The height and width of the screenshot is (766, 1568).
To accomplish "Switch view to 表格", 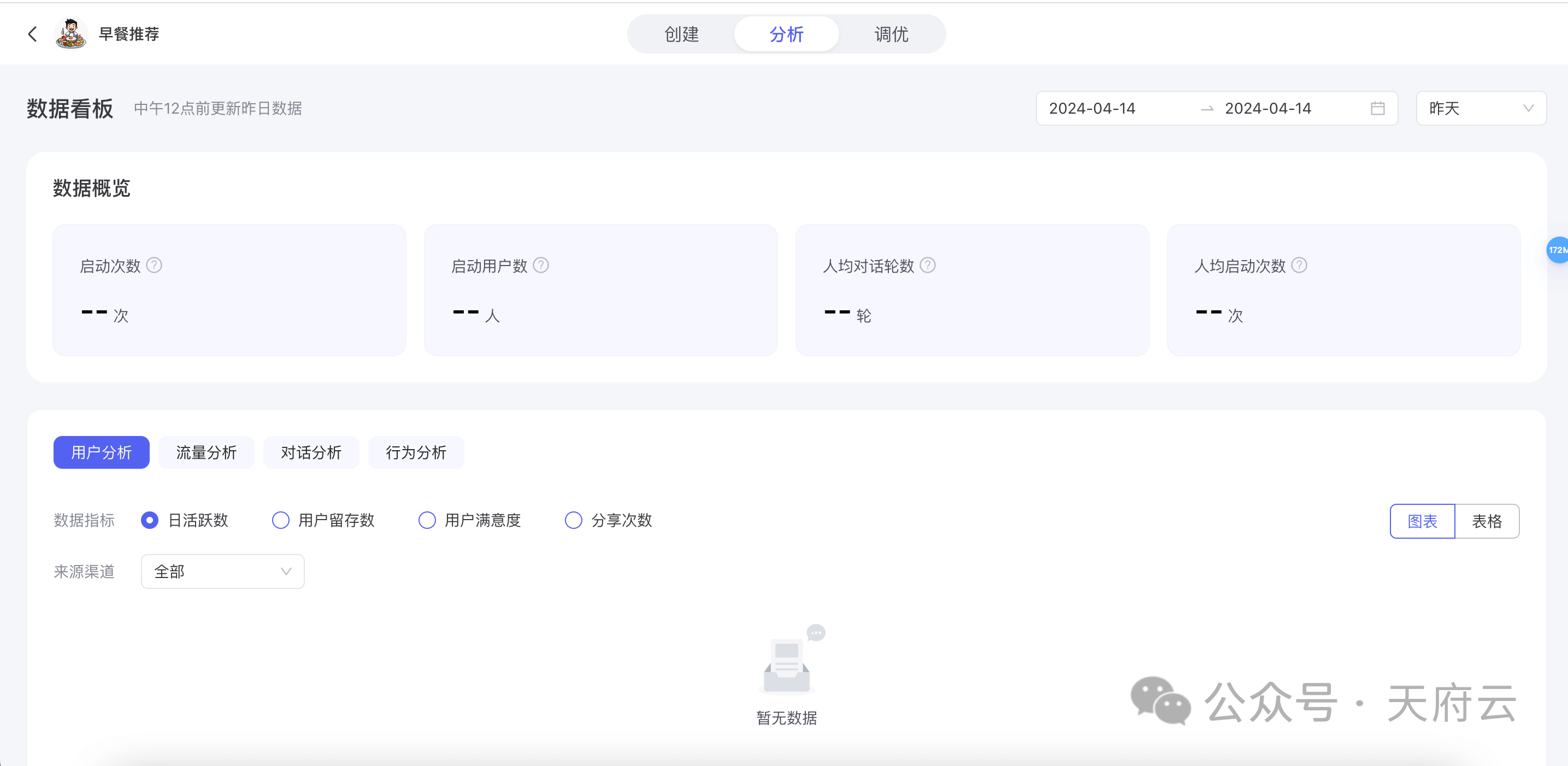I will [1487, 521].
